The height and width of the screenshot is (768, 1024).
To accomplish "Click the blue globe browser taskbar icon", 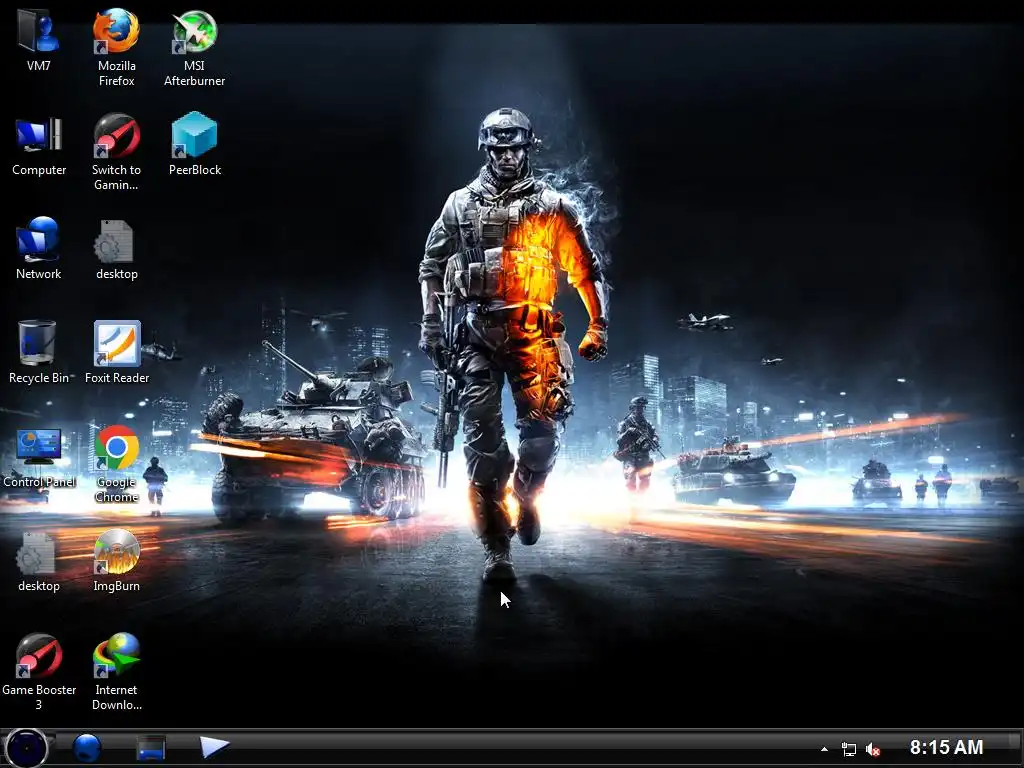I will [x=87, y=748].
